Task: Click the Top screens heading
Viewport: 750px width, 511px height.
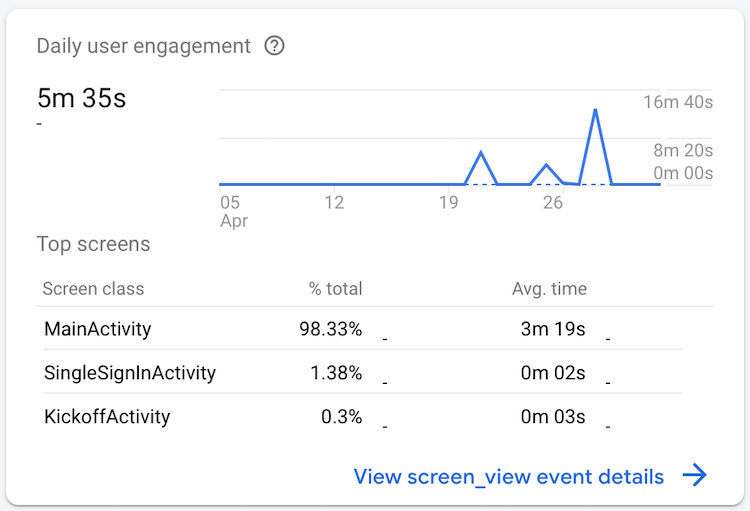Action: (x=93, y=244)
